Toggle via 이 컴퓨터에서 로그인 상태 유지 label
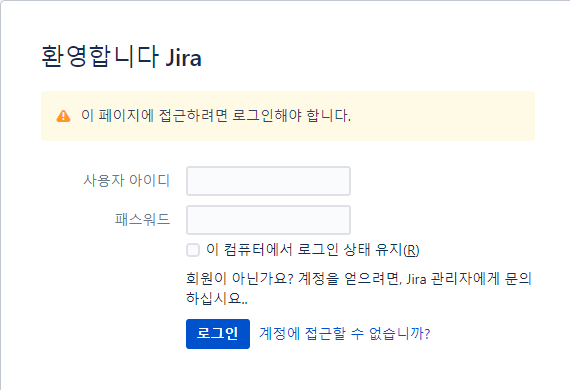This screenshot has width=570, height=390. pos(313,250)
